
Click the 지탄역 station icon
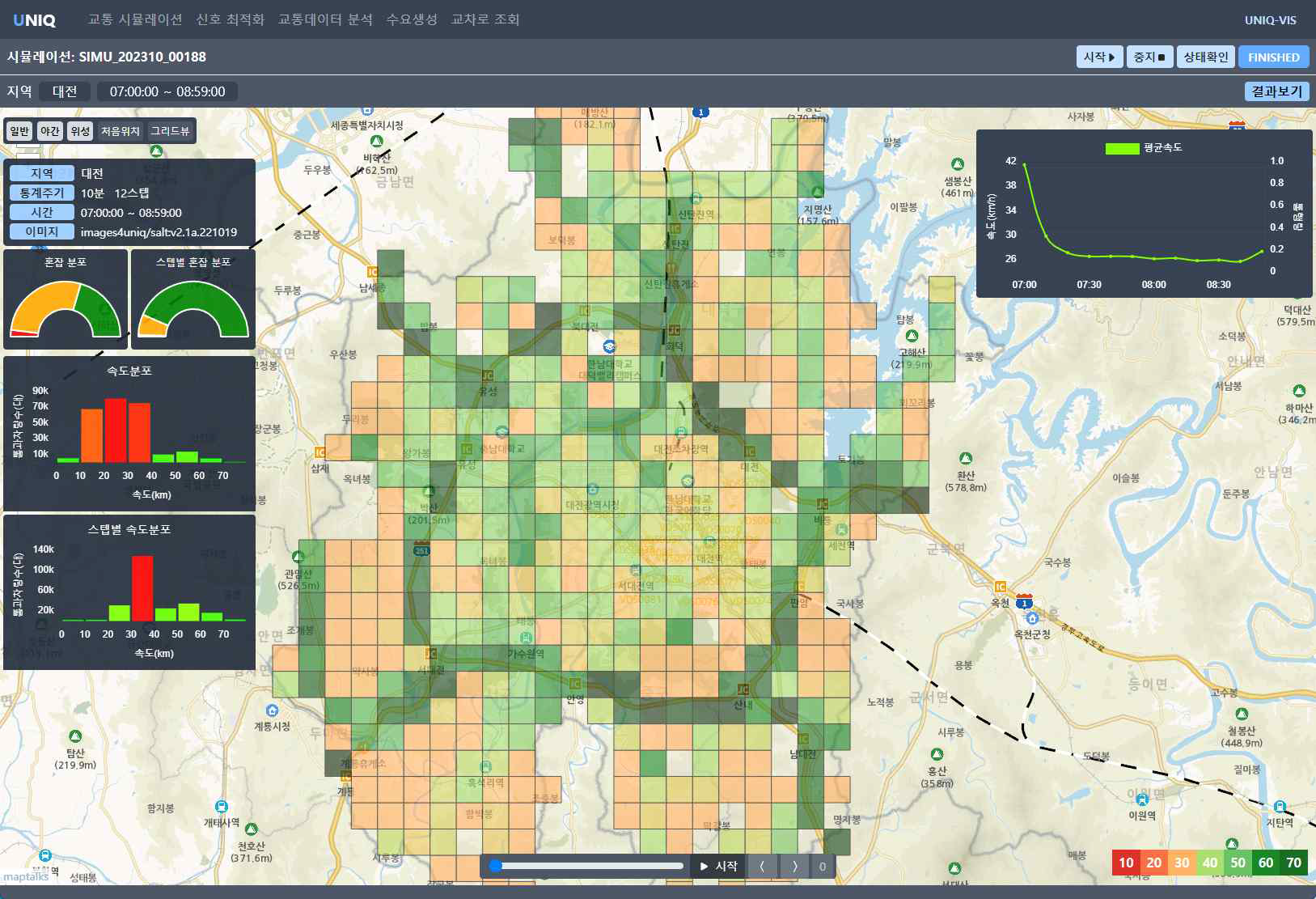pos(1280,807)
